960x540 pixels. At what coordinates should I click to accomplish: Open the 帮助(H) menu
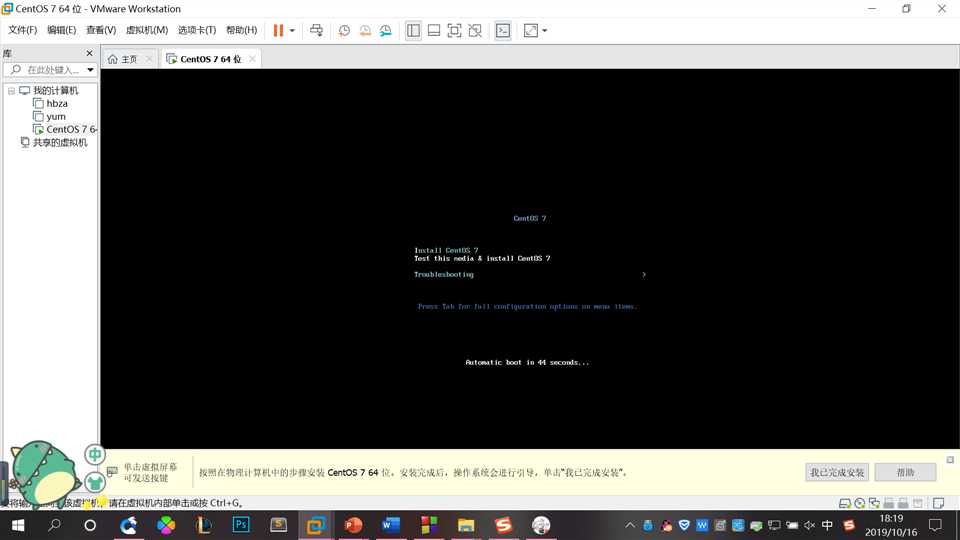click(241, 30)
